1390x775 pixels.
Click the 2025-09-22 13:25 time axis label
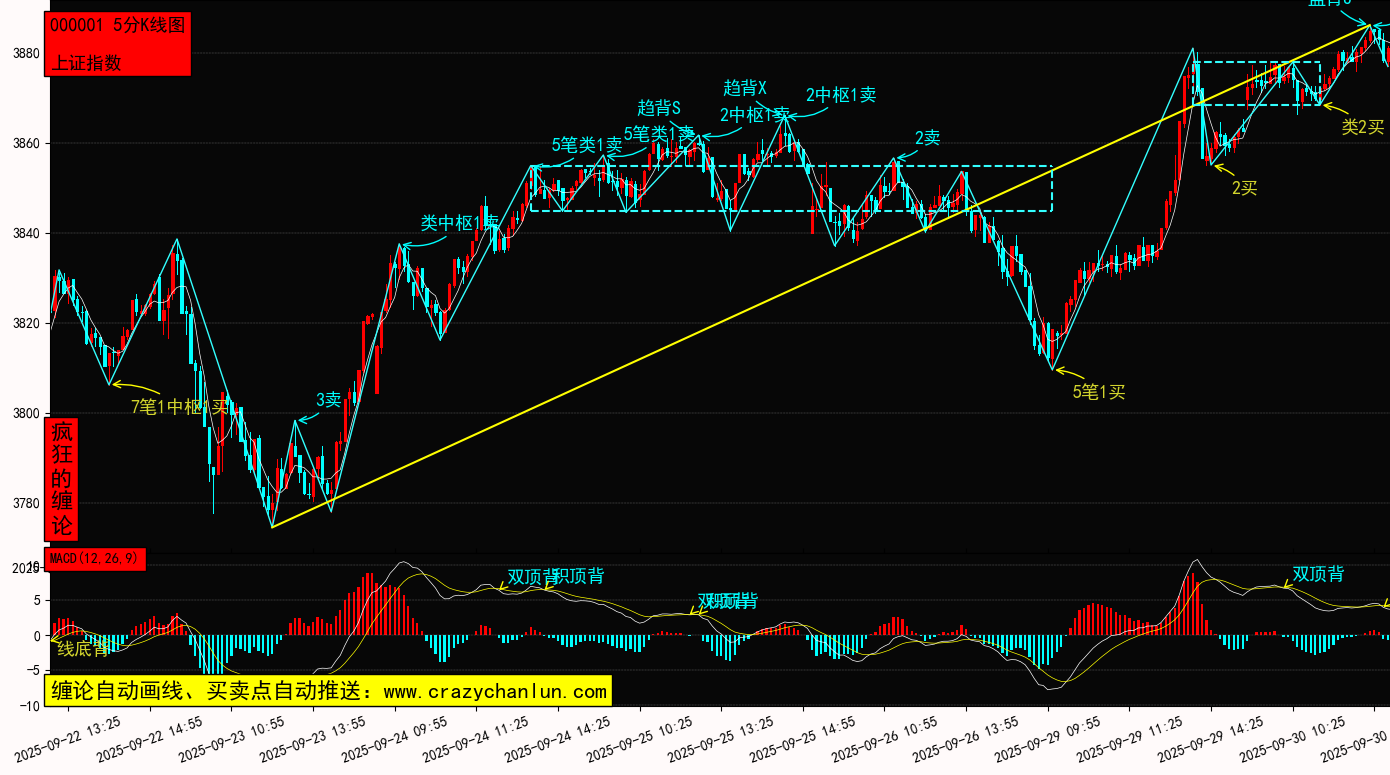[x=70, y=738]
